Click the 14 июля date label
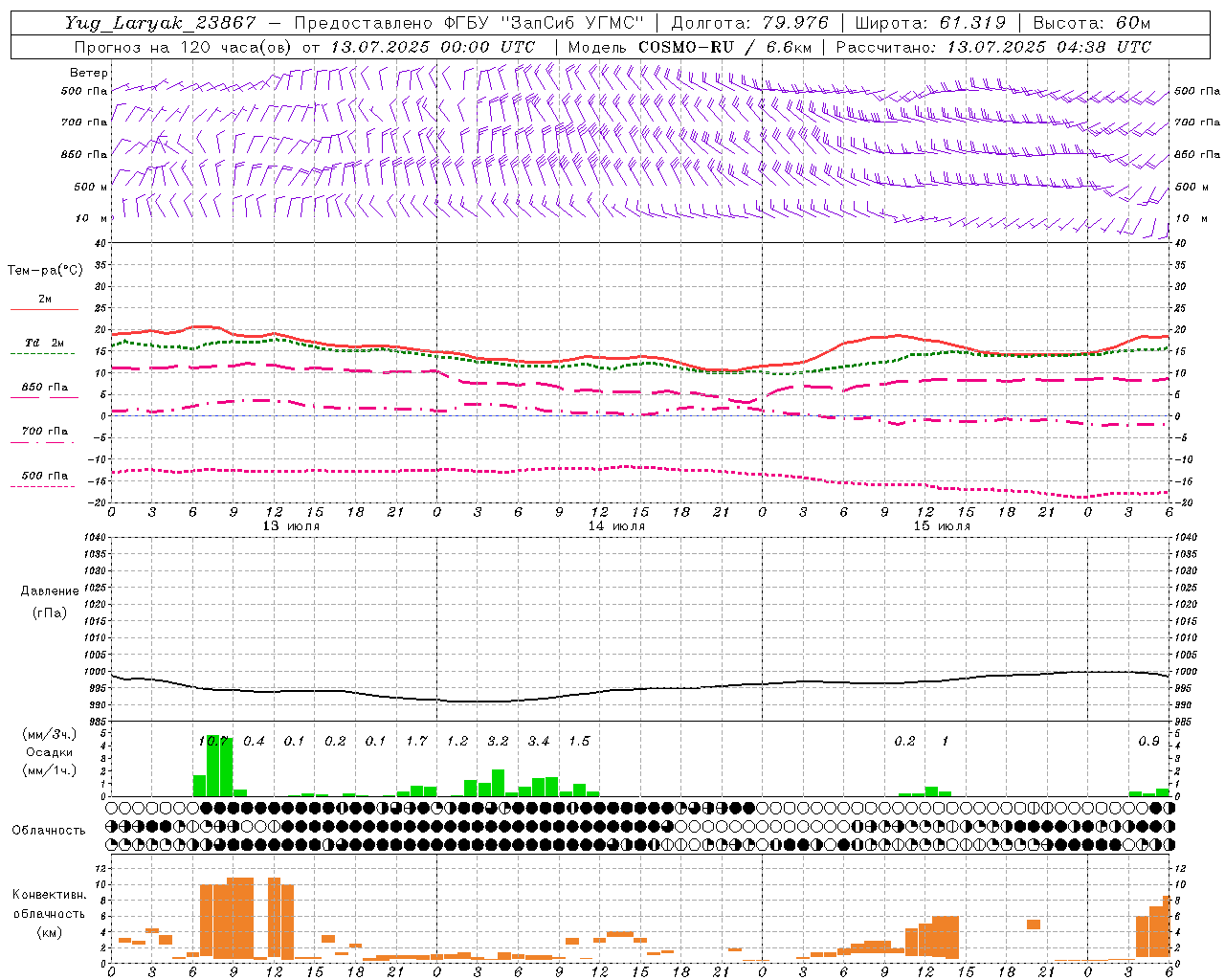The height and width of the screenshot is (980, 1225). 616,526
